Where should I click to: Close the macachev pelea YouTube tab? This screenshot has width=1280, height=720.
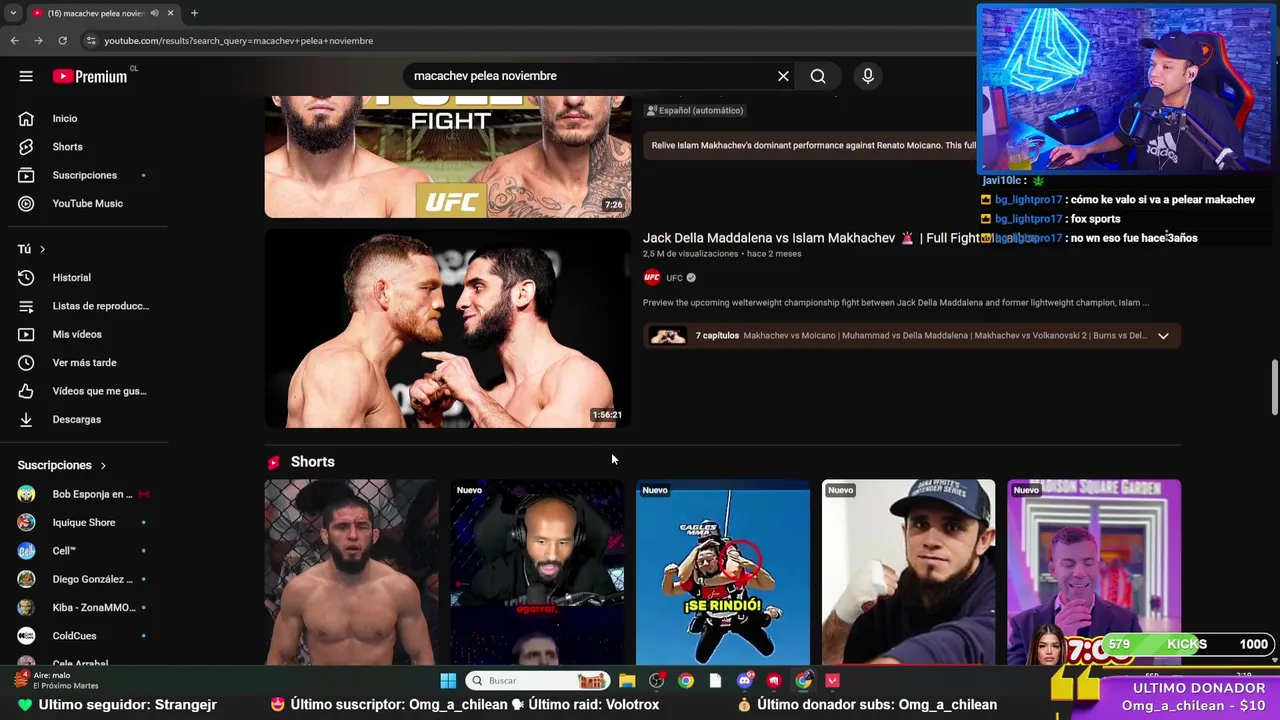click(x=170, y=13)
